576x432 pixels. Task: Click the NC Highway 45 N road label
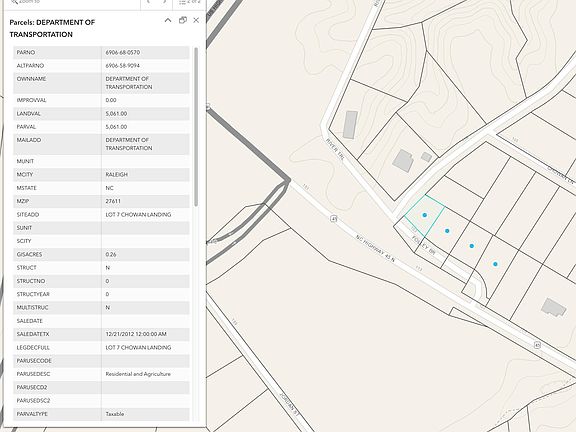pos(375,249)
